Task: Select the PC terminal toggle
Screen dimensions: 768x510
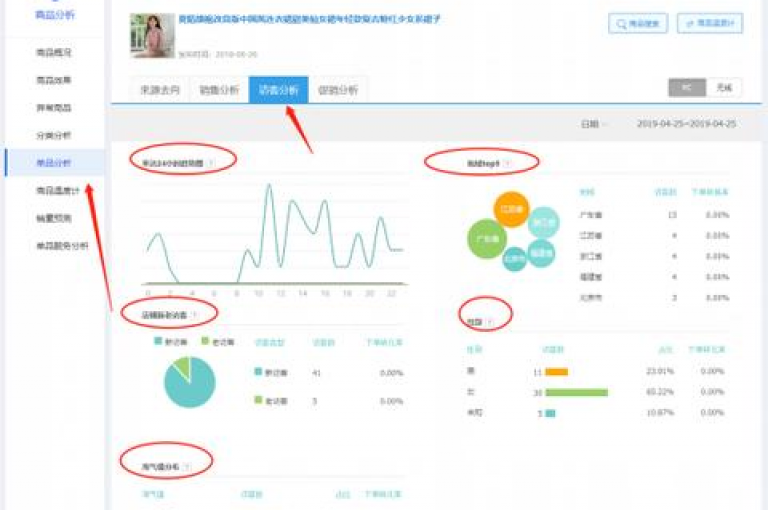Action: [687, 88]
